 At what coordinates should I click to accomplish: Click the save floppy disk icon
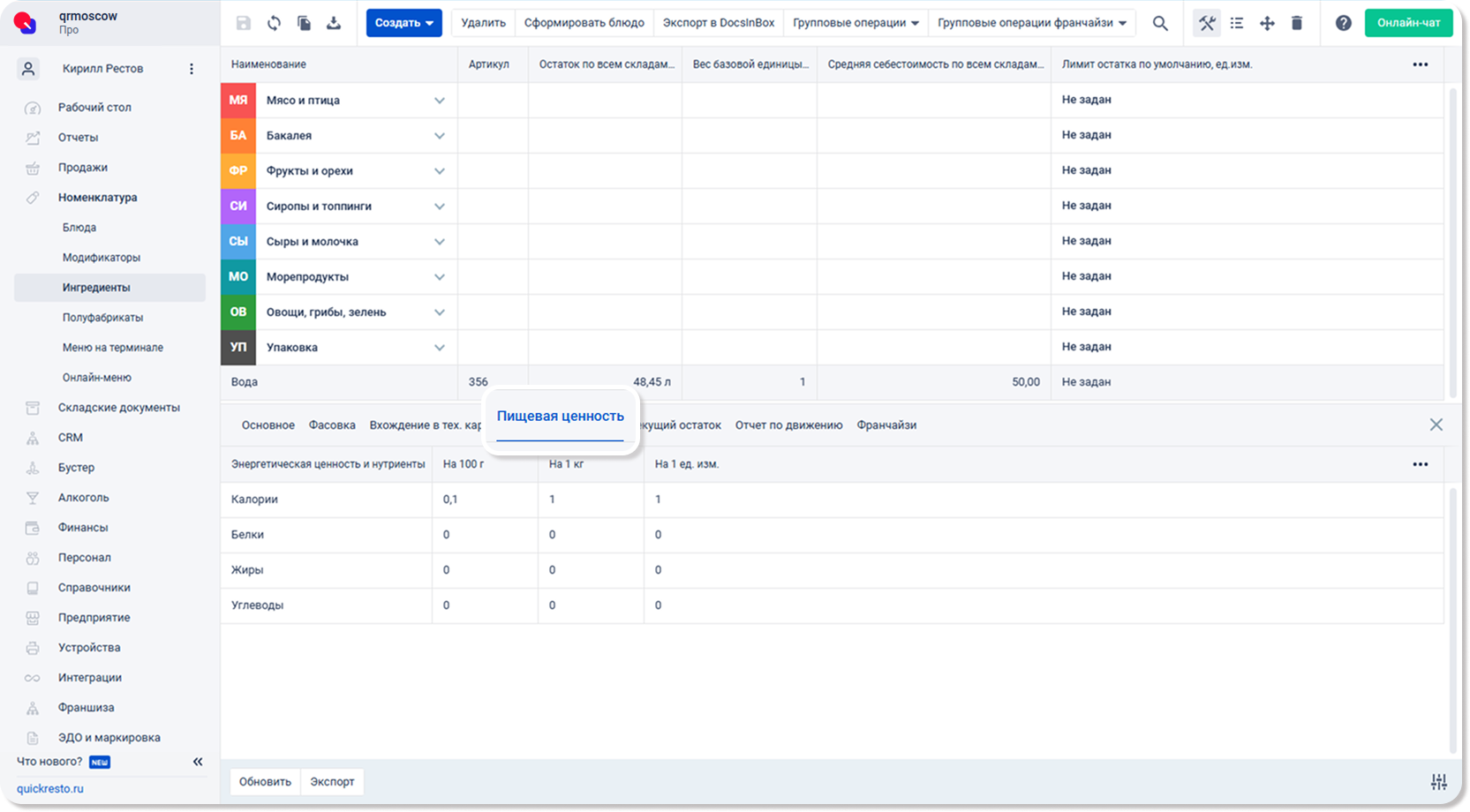point(244,23)
